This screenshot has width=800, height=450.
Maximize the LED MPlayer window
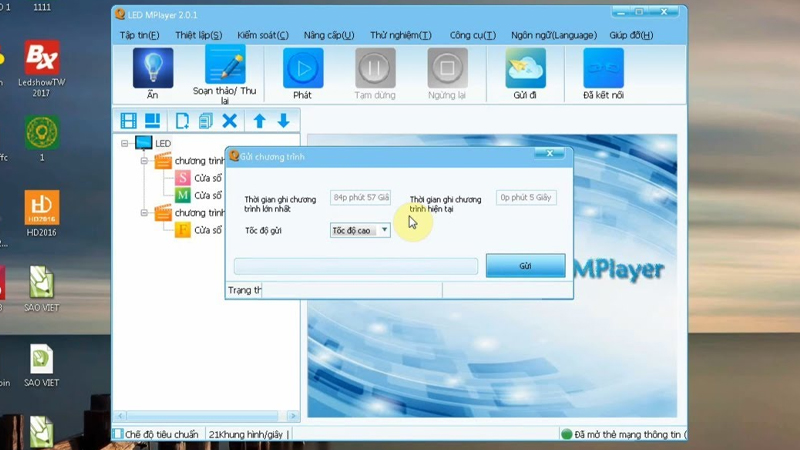(639, 12)
